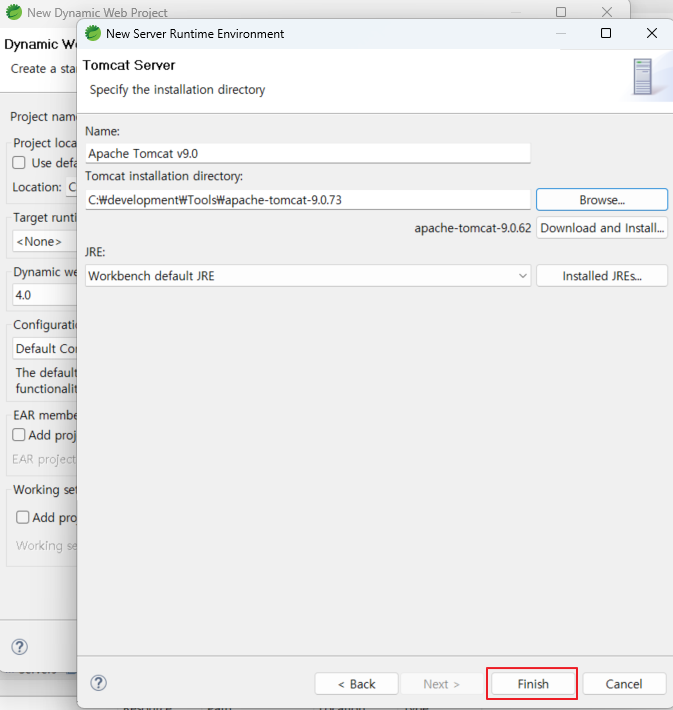Click the apache-tomcat-9.0.62 label
This screenshot has width=673, height=710.
pyautogui.click(x=472, y=228)
